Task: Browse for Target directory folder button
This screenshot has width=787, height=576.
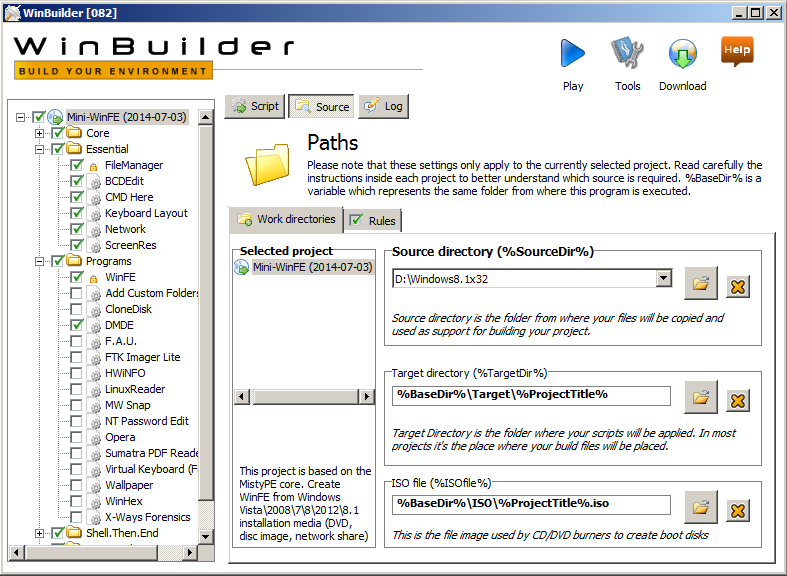Action: click(x=701, y=397)
